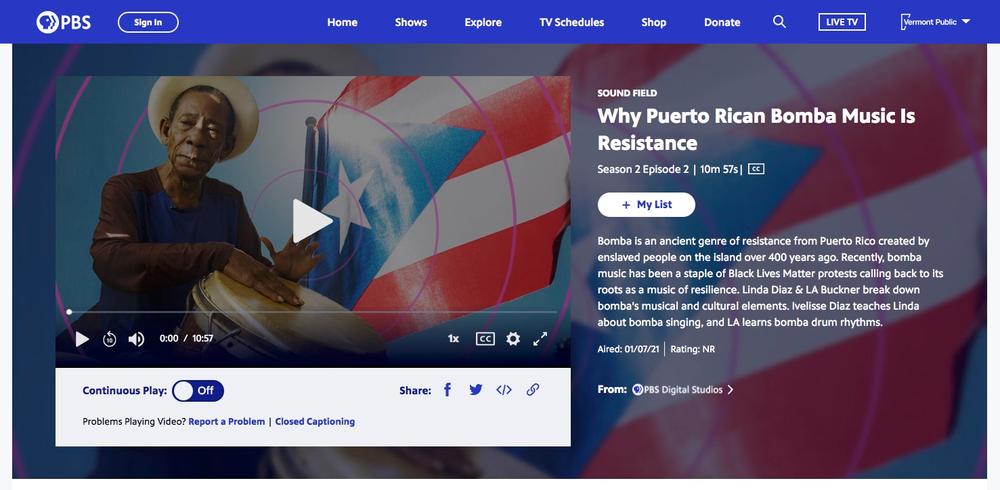Image resolution: width=1000 pixels, height=490 pixels.
Task: Click the LIVE TV button
Action: point(842,22)
